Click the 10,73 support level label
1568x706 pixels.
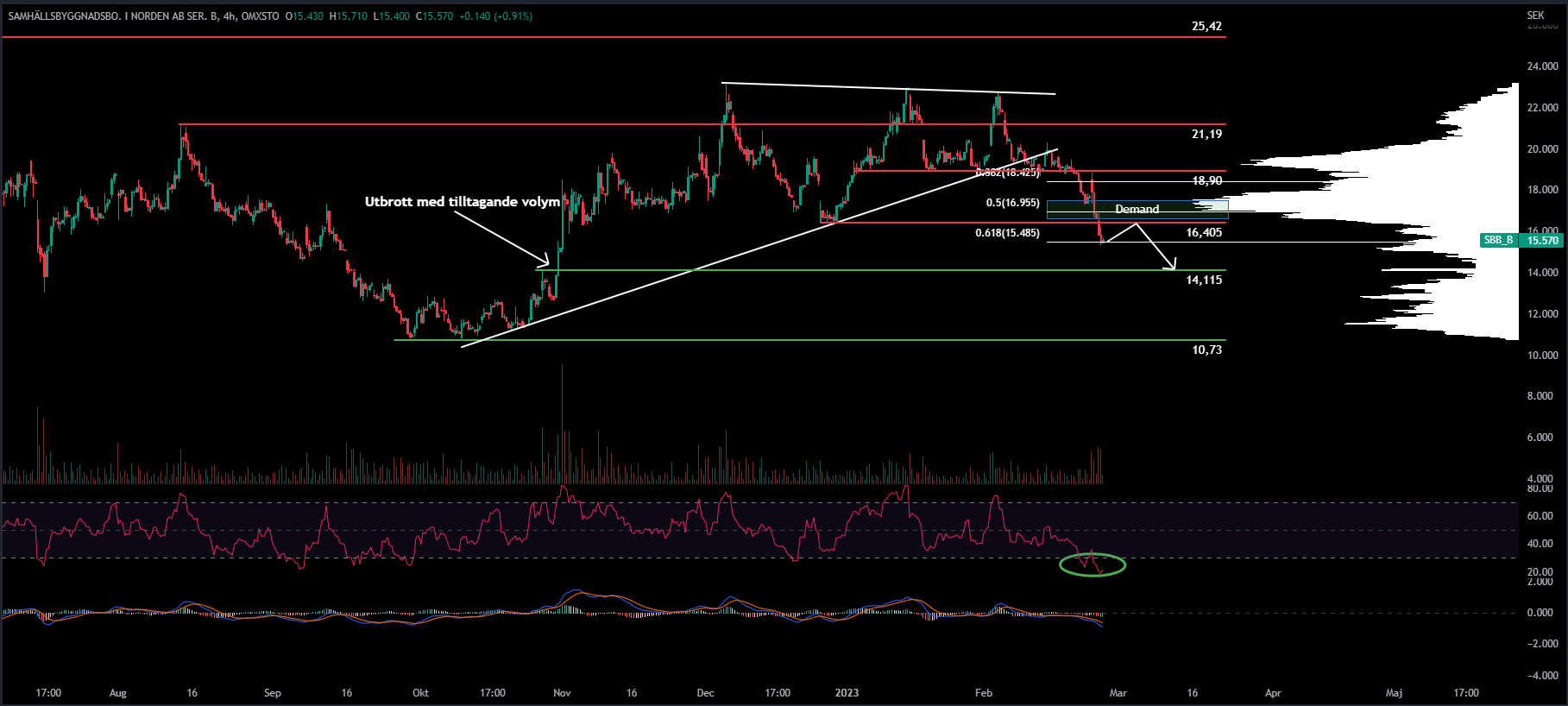point(1206,350)
